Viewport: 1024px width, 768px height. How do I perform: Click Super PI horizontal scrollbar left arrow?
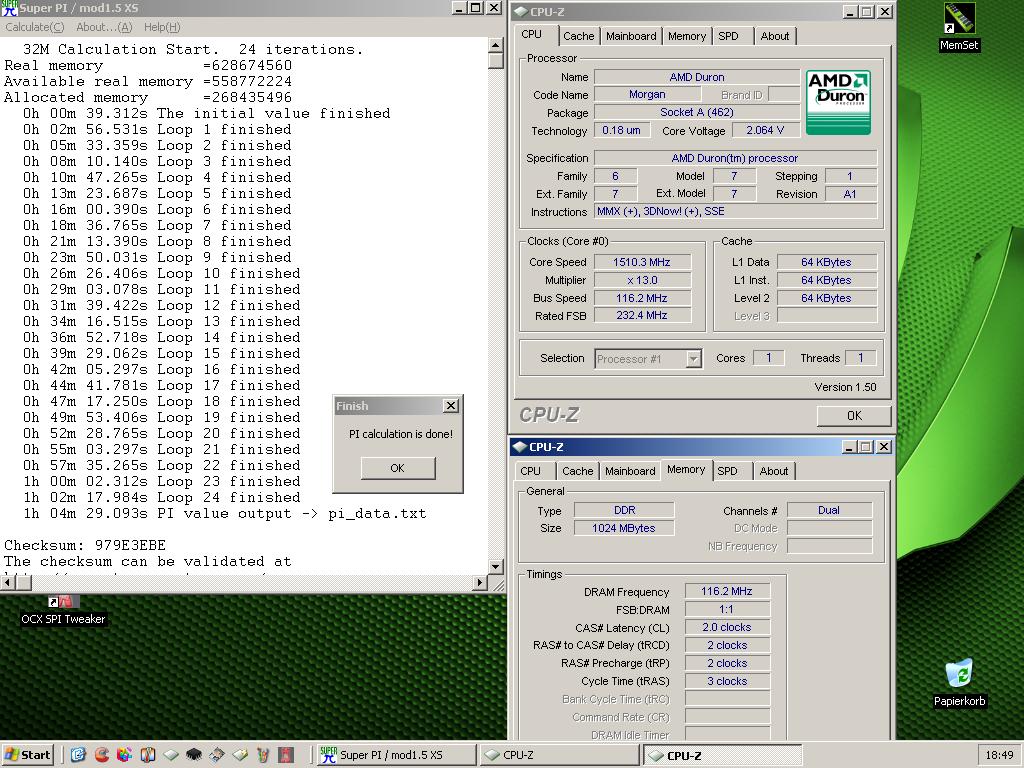coord(8,582)
